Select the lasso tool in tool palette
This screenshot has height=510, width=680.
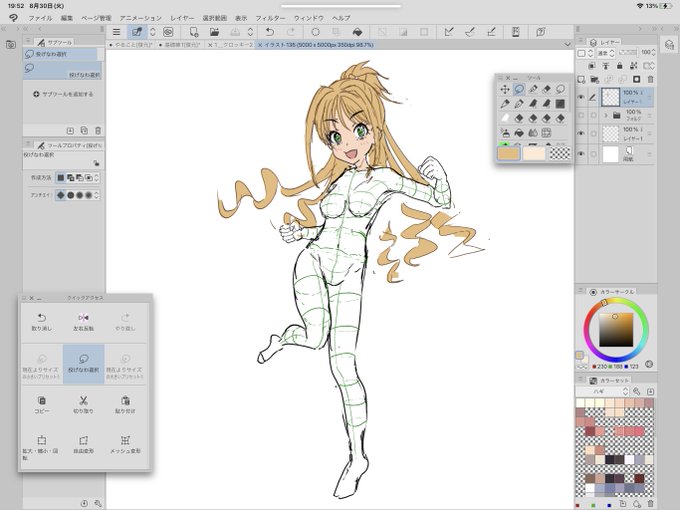click(519, 89)
